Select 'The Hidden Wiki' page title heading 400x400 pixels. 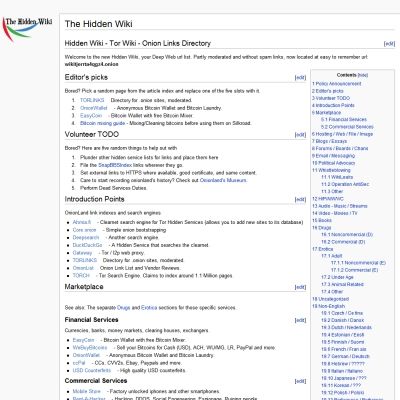[x=99, y=24]
